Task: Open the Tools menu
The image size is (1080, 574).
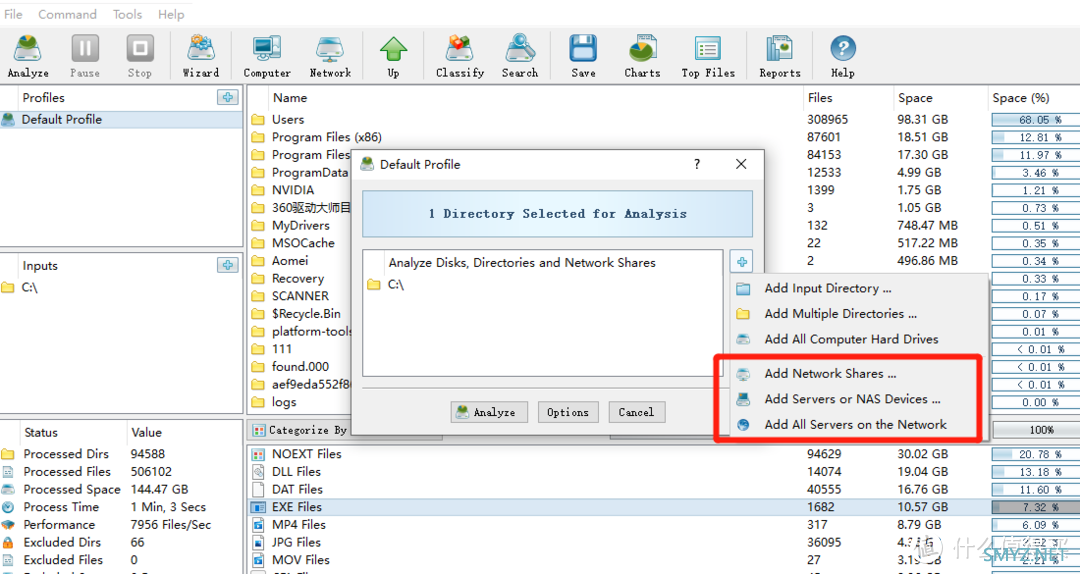Action: coord(127,14)
